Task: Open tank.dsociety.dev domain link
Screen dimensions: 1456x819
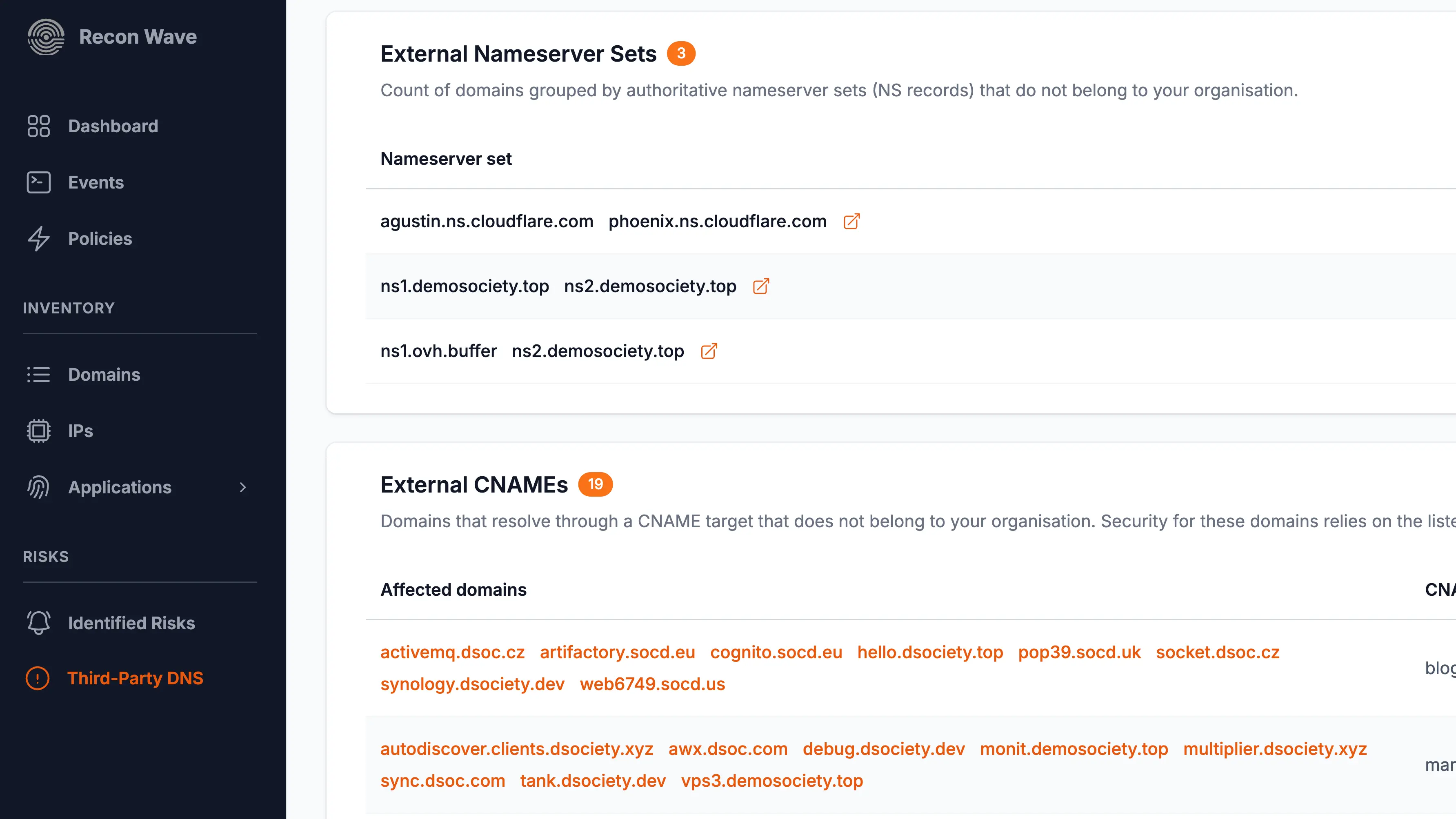Action: click(x=593, y=781)
